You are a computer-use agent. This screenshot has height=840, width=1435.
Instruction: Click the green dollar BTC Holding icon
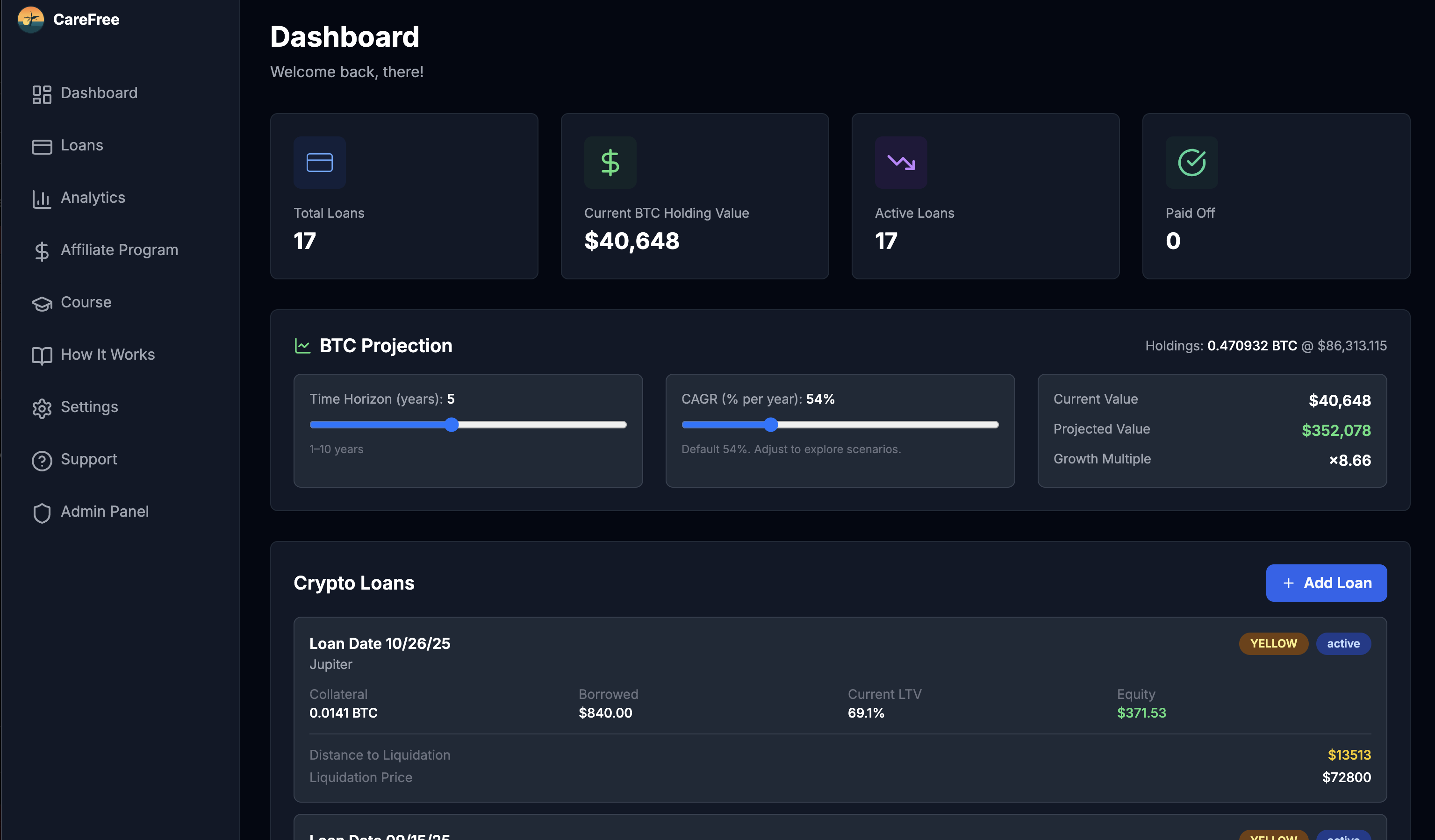[x=610, y=162]
